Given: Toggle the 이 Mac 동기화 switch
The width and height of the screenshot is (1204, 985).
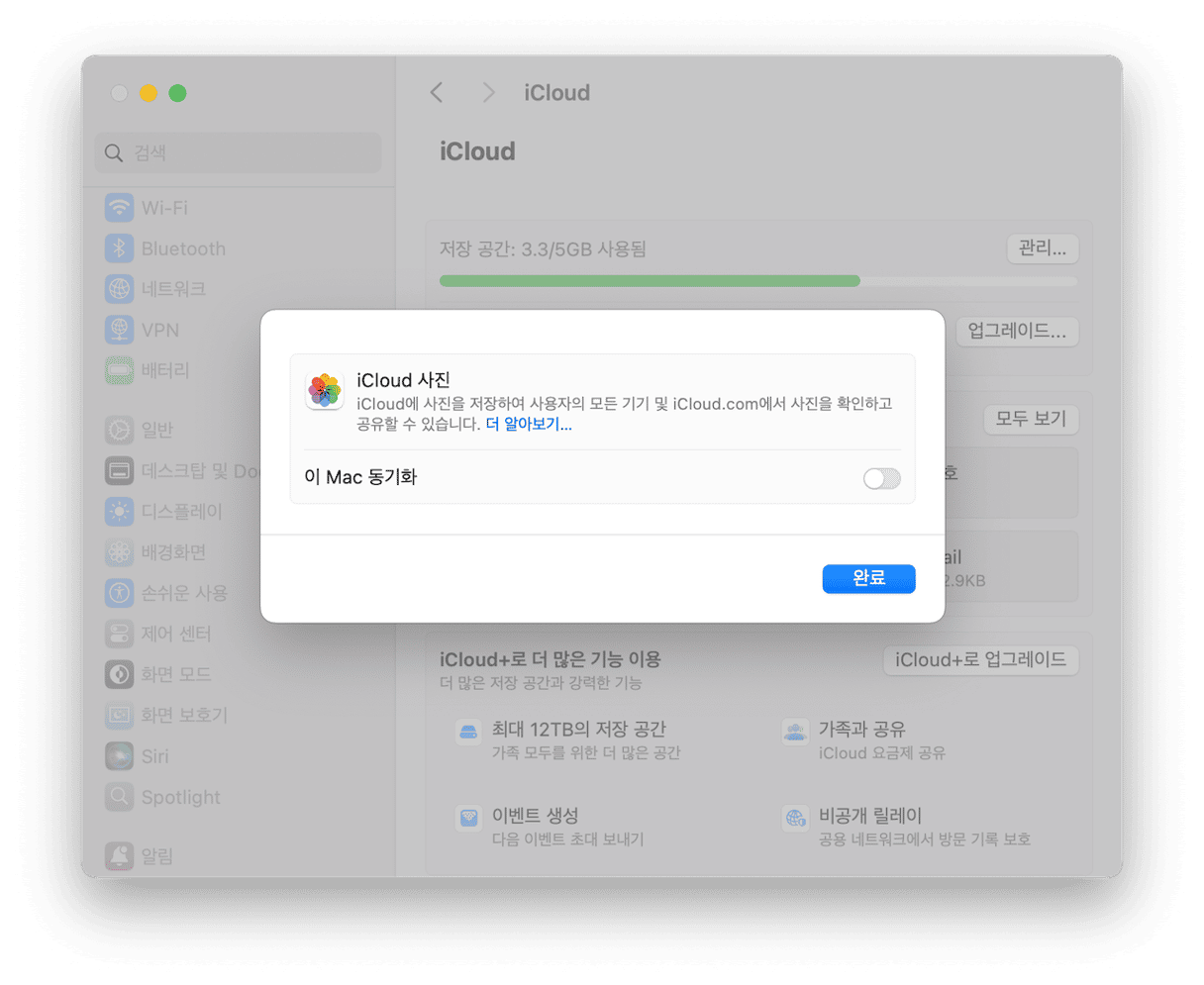Looking at the screenshot, I should pos(881,479).
